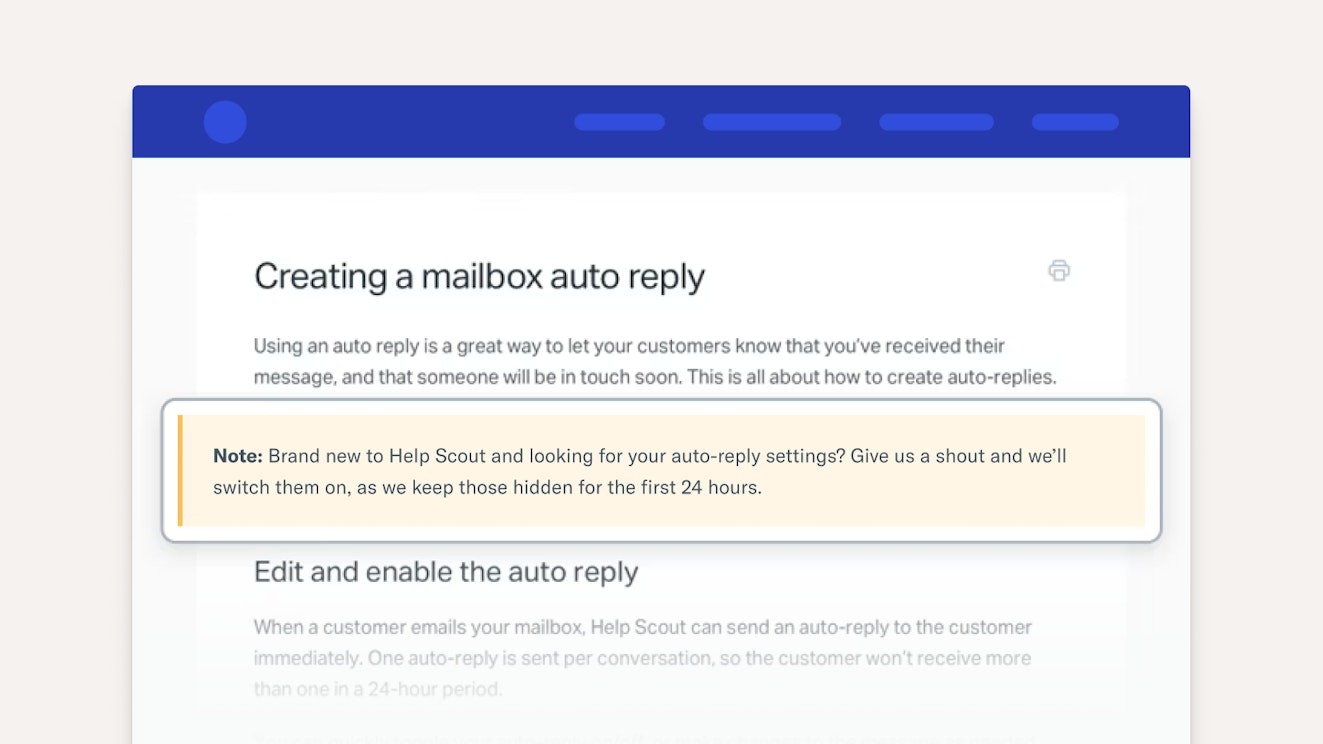Click the empty blue header area beside the logo
This screenshot has width=1323, height=744.
(x=400, y=122)
